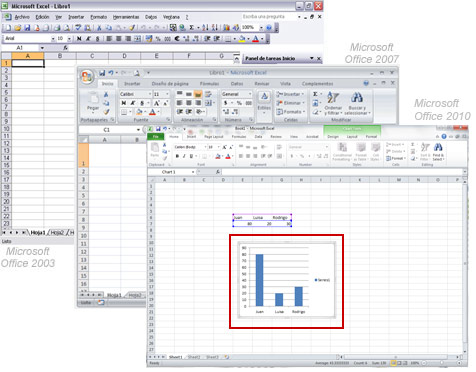Screen dimensions: 476x372
Task: Open the Calibri font dropdown in Excel 2007
Action: click(x=149, y=94)
